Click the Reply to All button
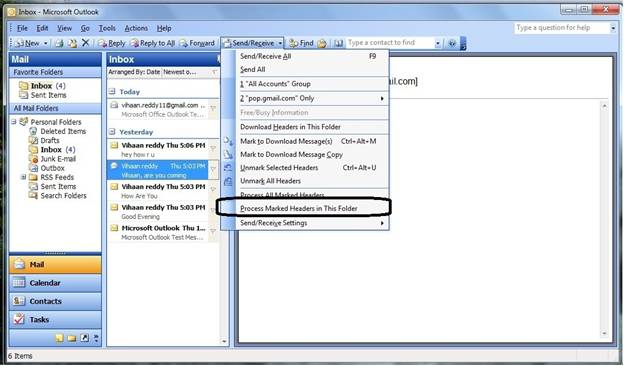 (x=153, y=43)
